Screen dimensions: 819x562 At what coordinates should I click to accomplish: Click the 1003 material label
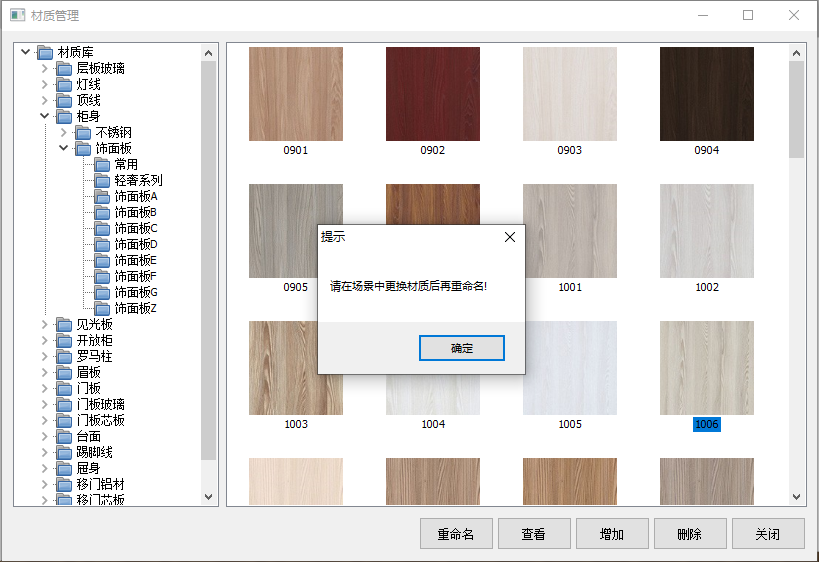tap(296, 424)
